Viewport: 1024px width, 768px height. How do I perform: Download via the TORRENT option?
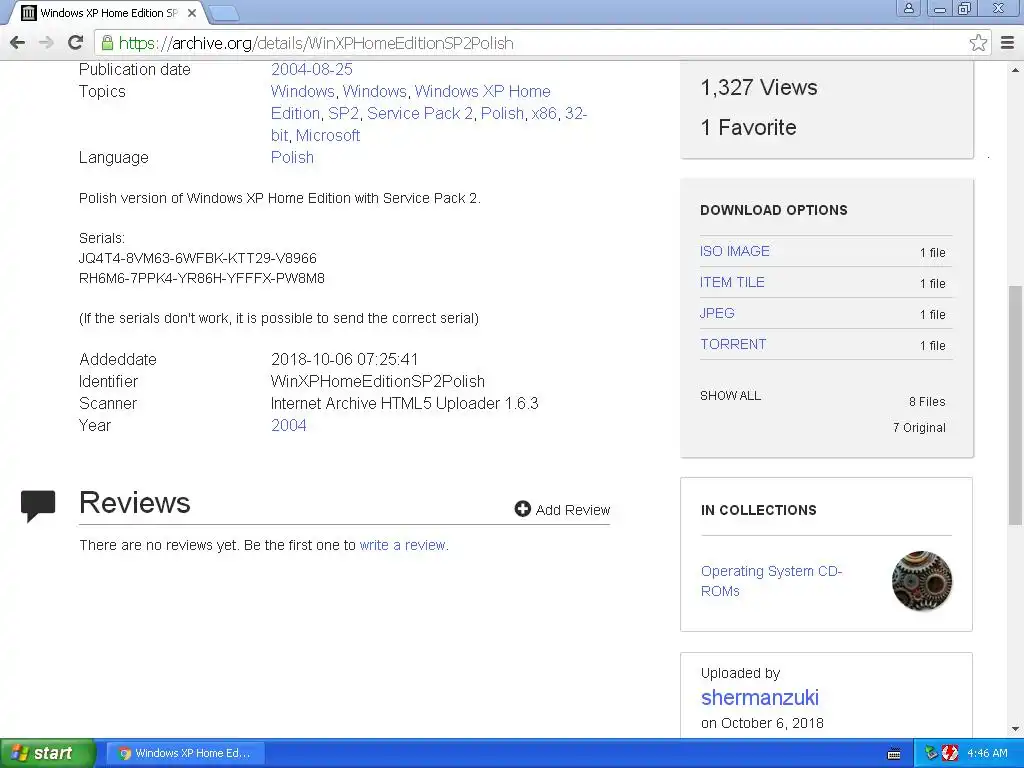click(733, 344)
